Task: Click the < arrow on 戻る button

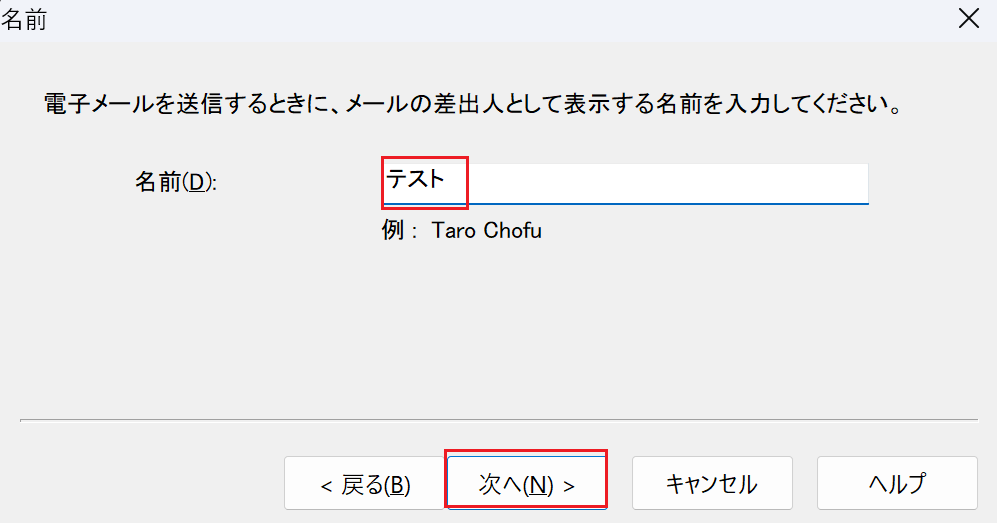Action: pos(326,486)
